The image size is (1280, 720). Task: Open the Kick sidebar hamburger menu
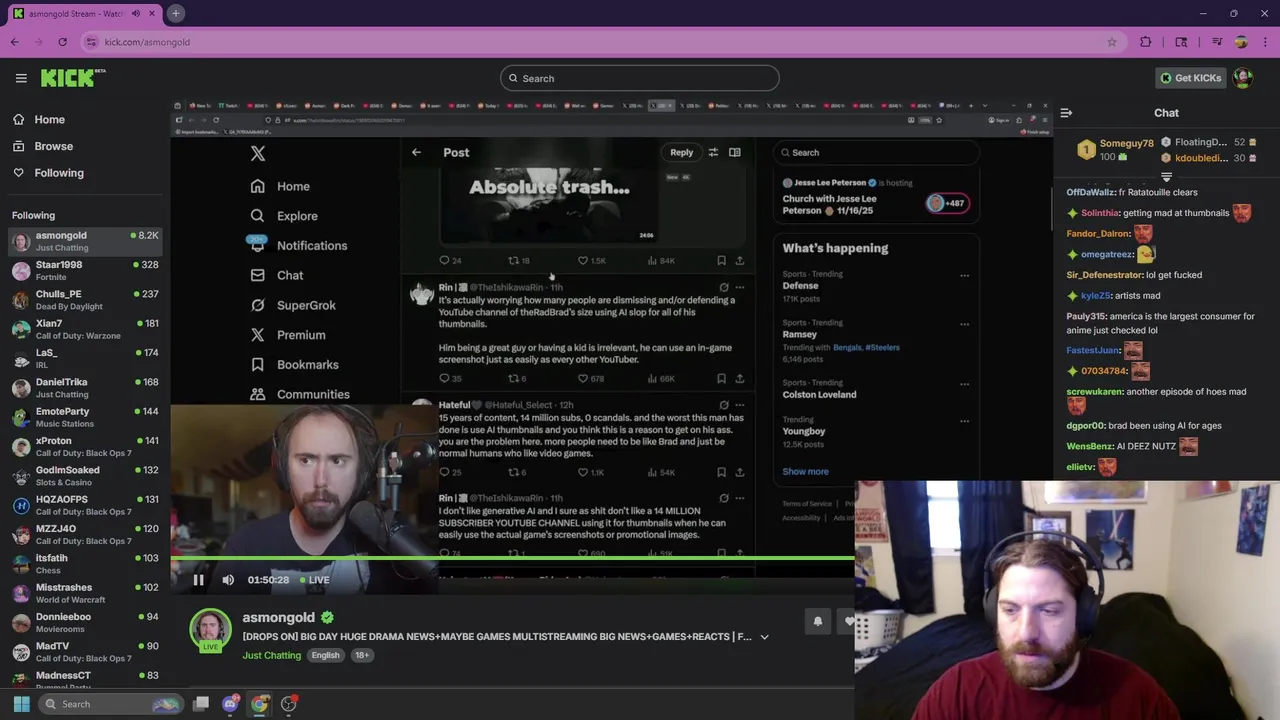tap(21, 78)
